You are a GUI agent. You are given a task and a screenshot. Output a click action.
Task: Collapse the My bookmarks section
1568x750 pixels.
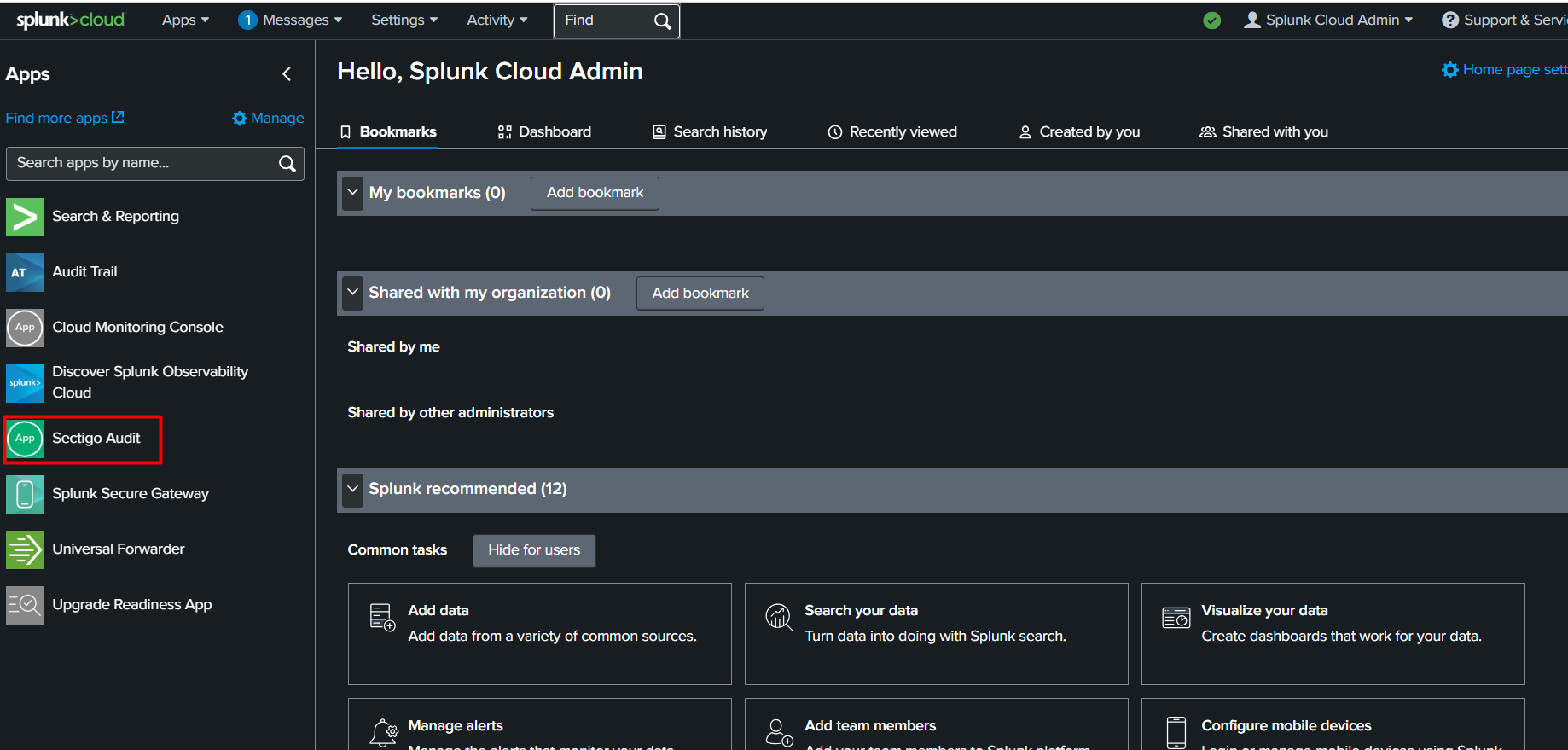coord(352,193)
